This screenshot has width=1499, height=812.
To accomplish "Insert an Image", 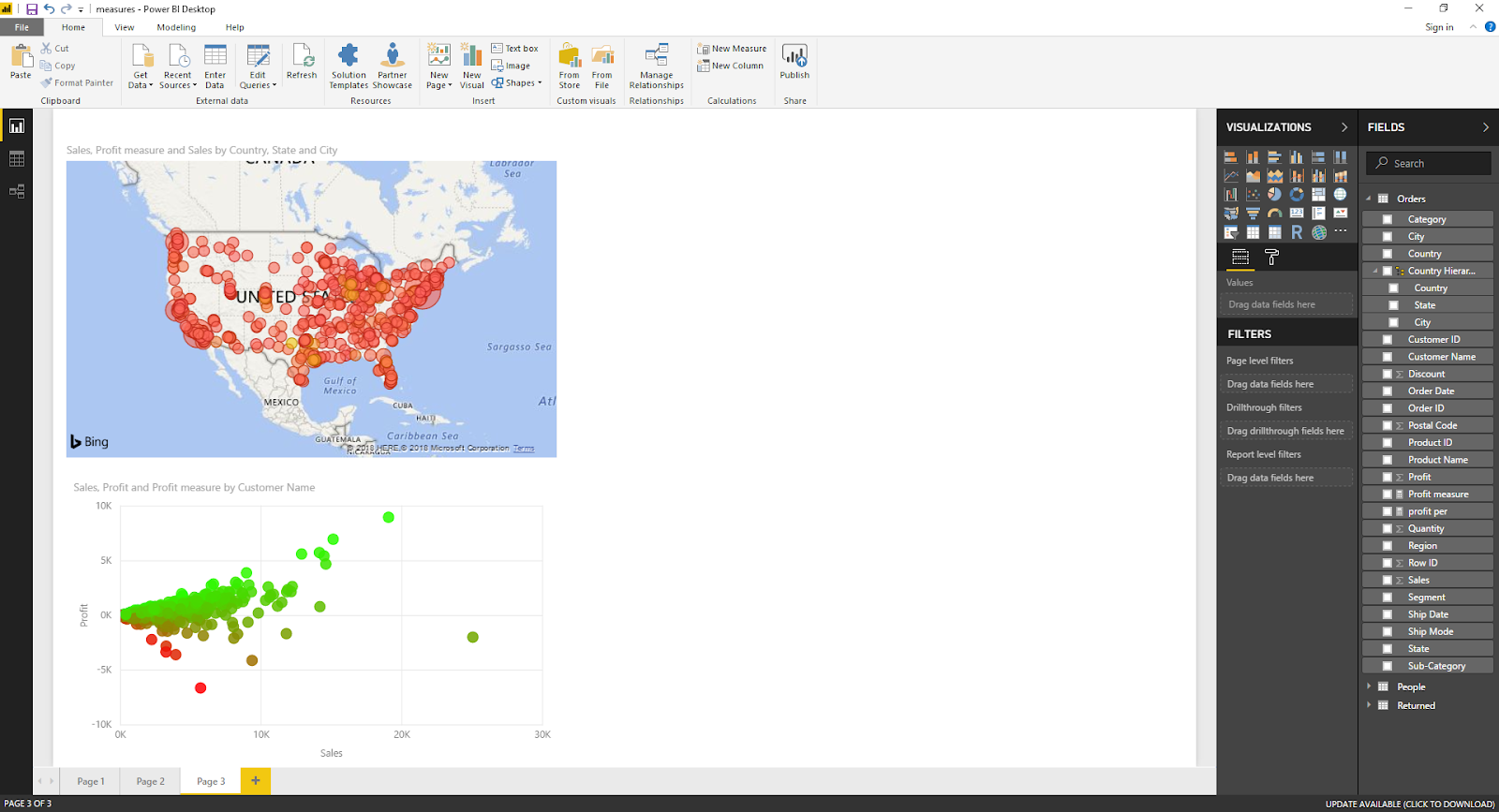I will pyautogui.click(x=512, y=66).
